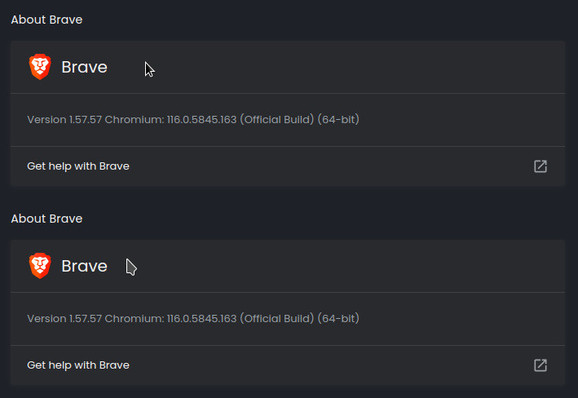This screenshot has height=398, width=578.
Task: Select 'Version 1.57.57' text in second panel
Action: pos(64,318)
